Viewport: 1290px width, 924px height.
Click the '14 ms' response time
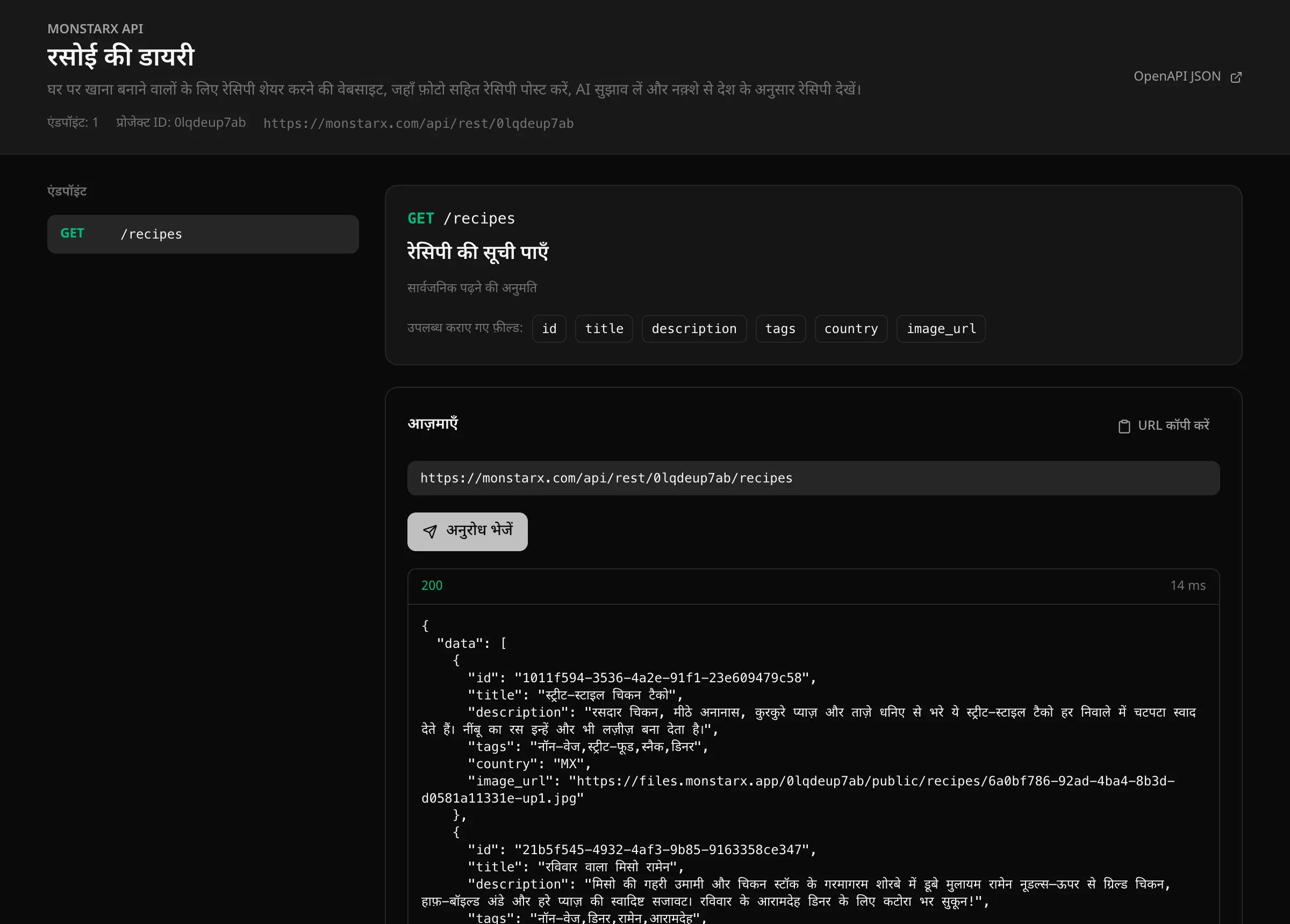(x=1188, y=585)
